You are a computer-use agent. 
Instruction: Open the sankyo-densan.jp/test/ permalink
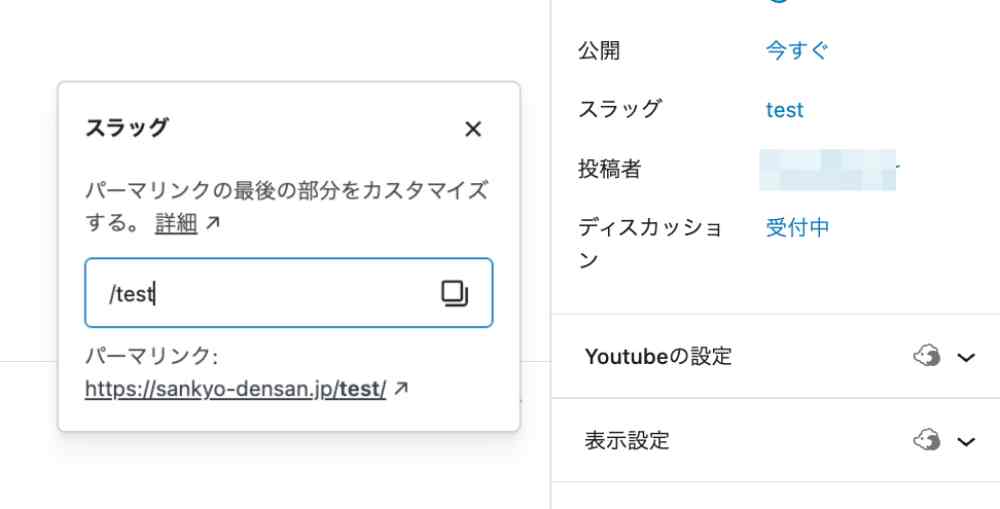[235, 389]
